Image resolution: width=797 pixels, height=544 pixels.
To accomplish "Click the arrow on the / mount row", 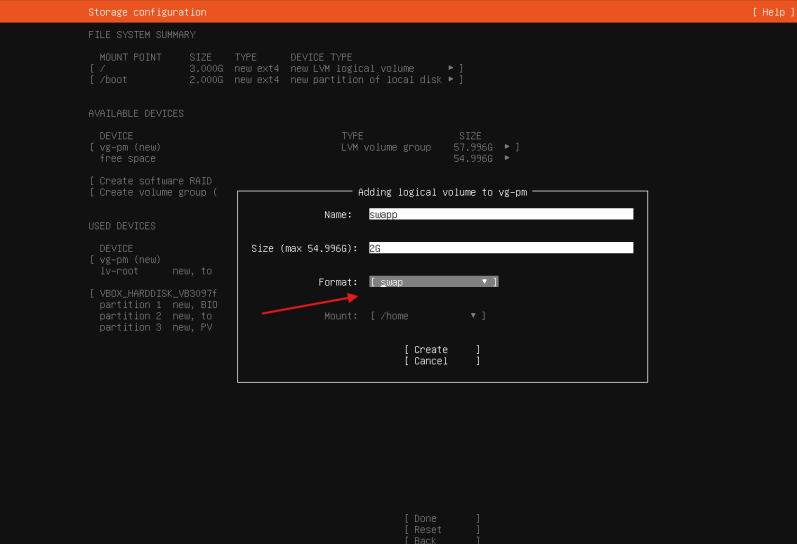I will coord(451,68).
